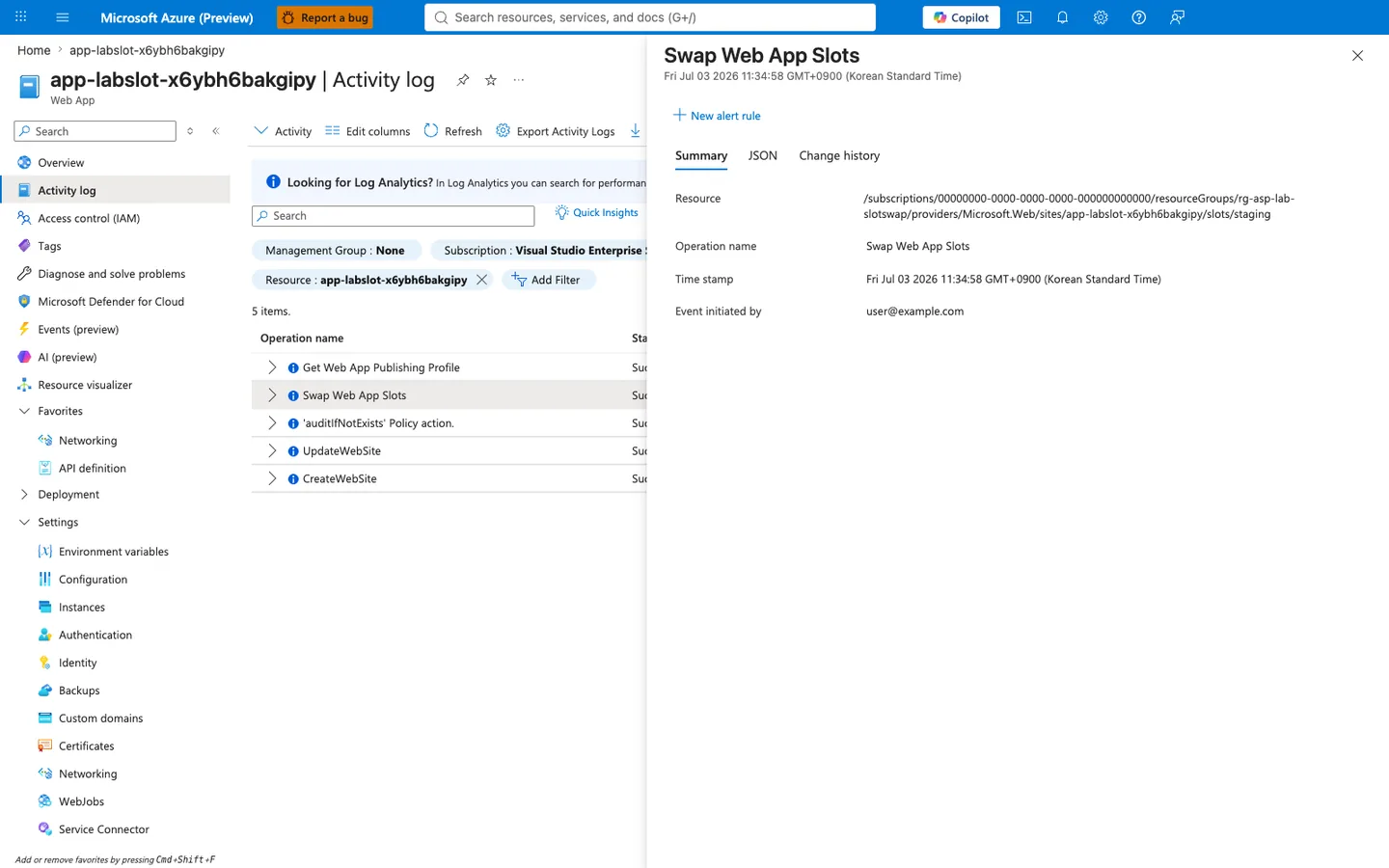Go to Home breadcrumb link
Image resolution: width=1389 pixels, height=868 pixels.
[x=34, y=50]
